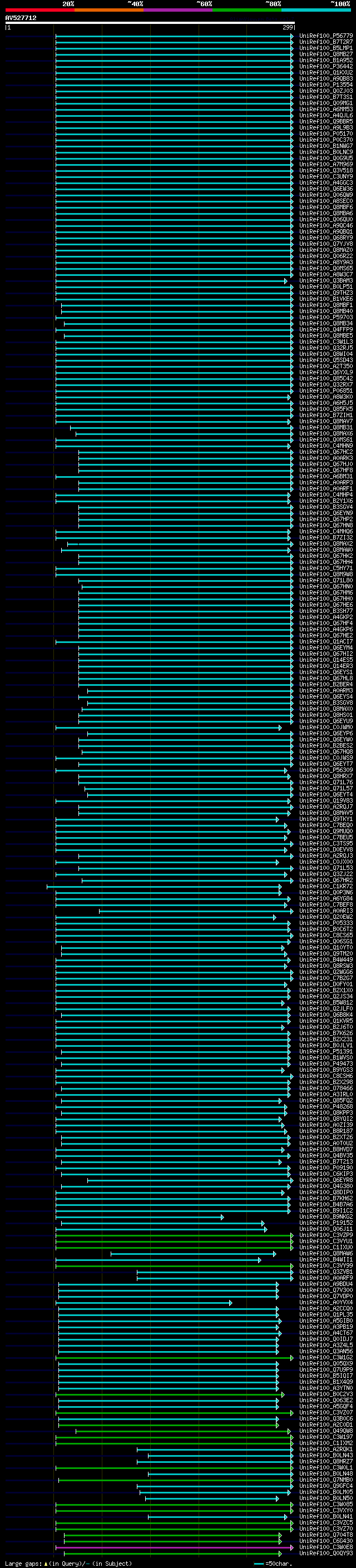Select hit UniRef100_C3TS95
Image resolution: width=356 pixels, height=1568 pixels.
(x=326, y=844)
